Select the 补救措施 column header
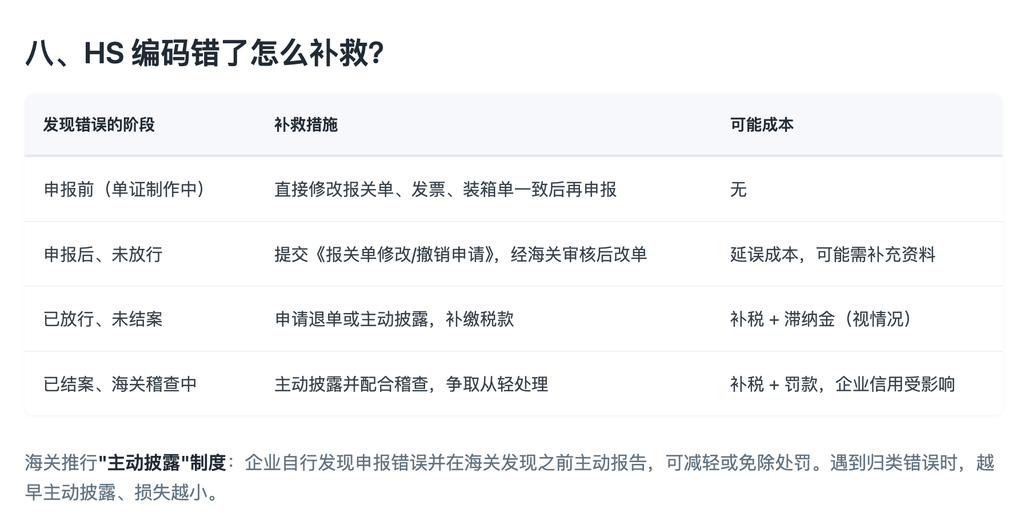Viewport: 1024px width, 522px height. (x=306, y=125)
